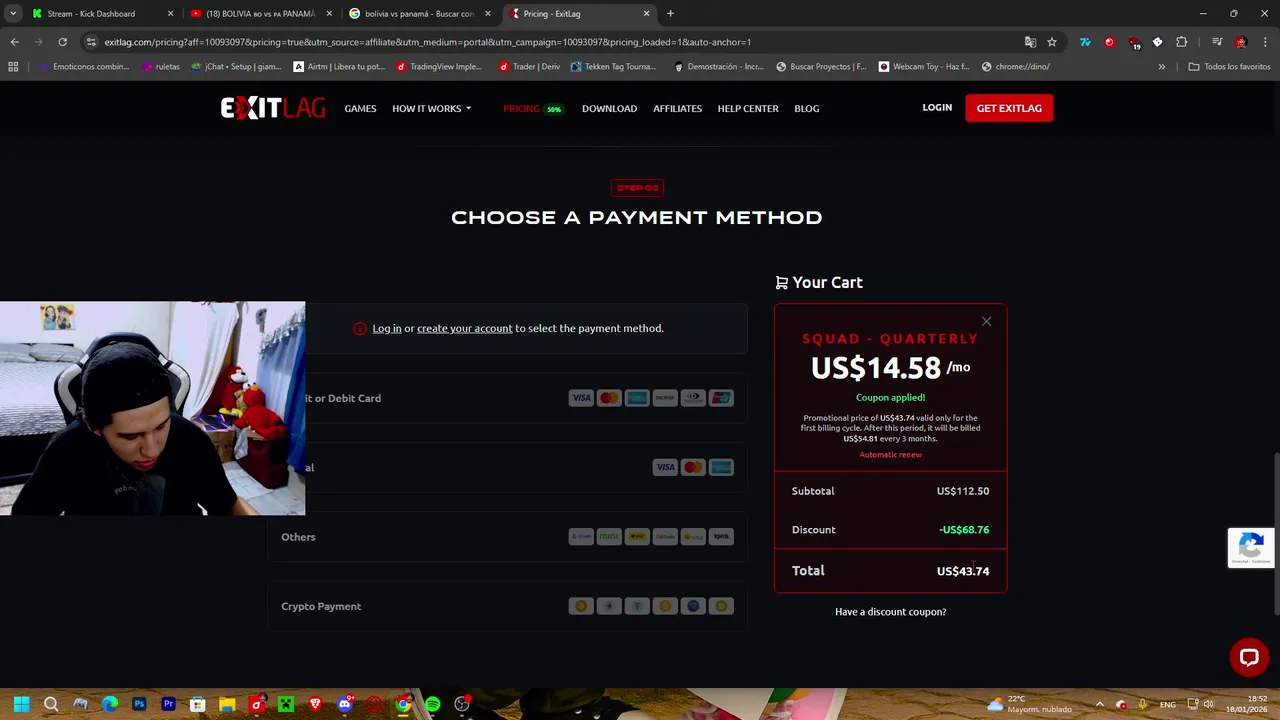This screenshot has width=1280, height=720.
Task: Open the TradingView Imple... bookmark
Action: tap(439, 67)
